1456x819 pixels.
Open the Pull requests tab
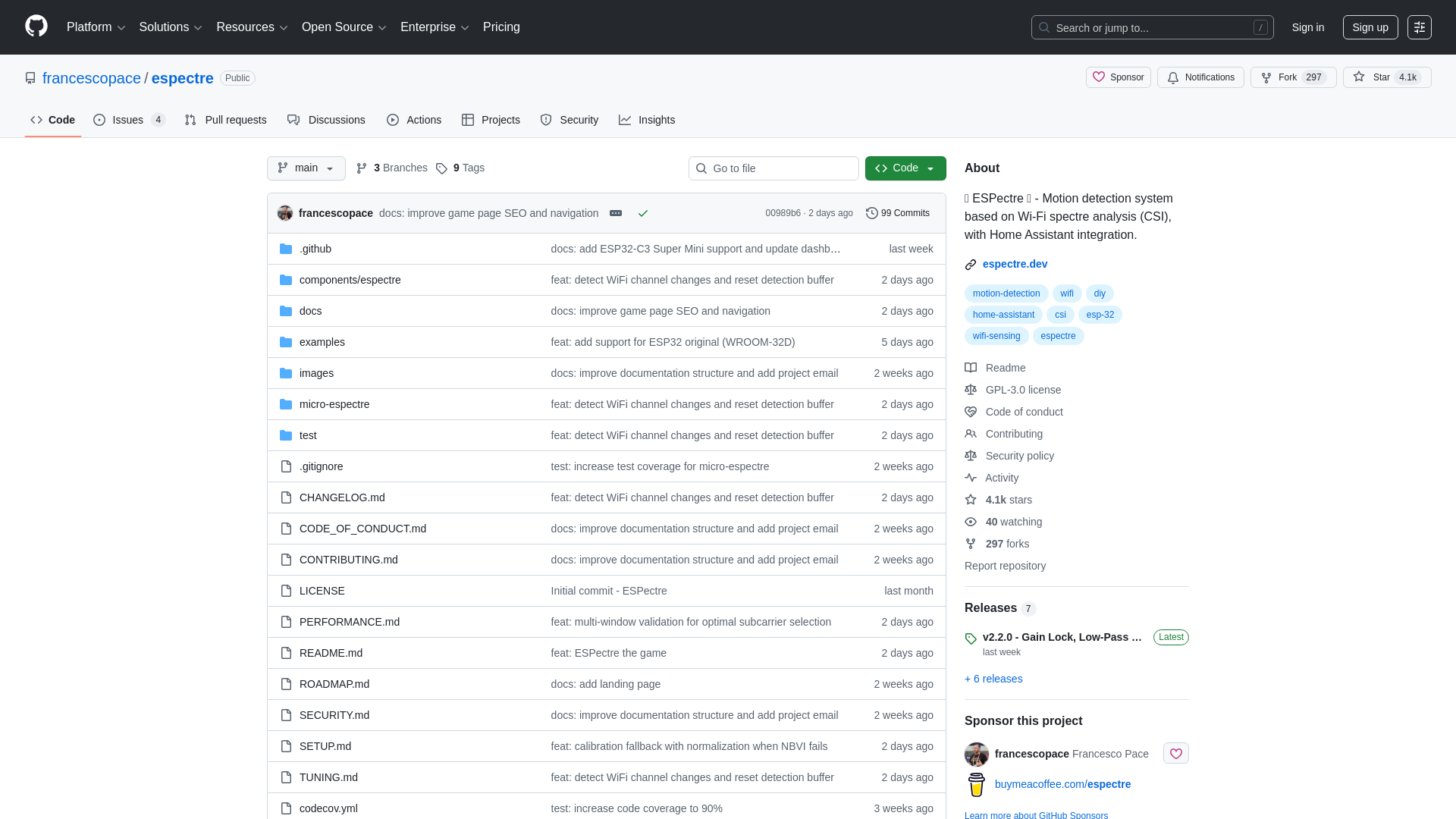(225, 120)
